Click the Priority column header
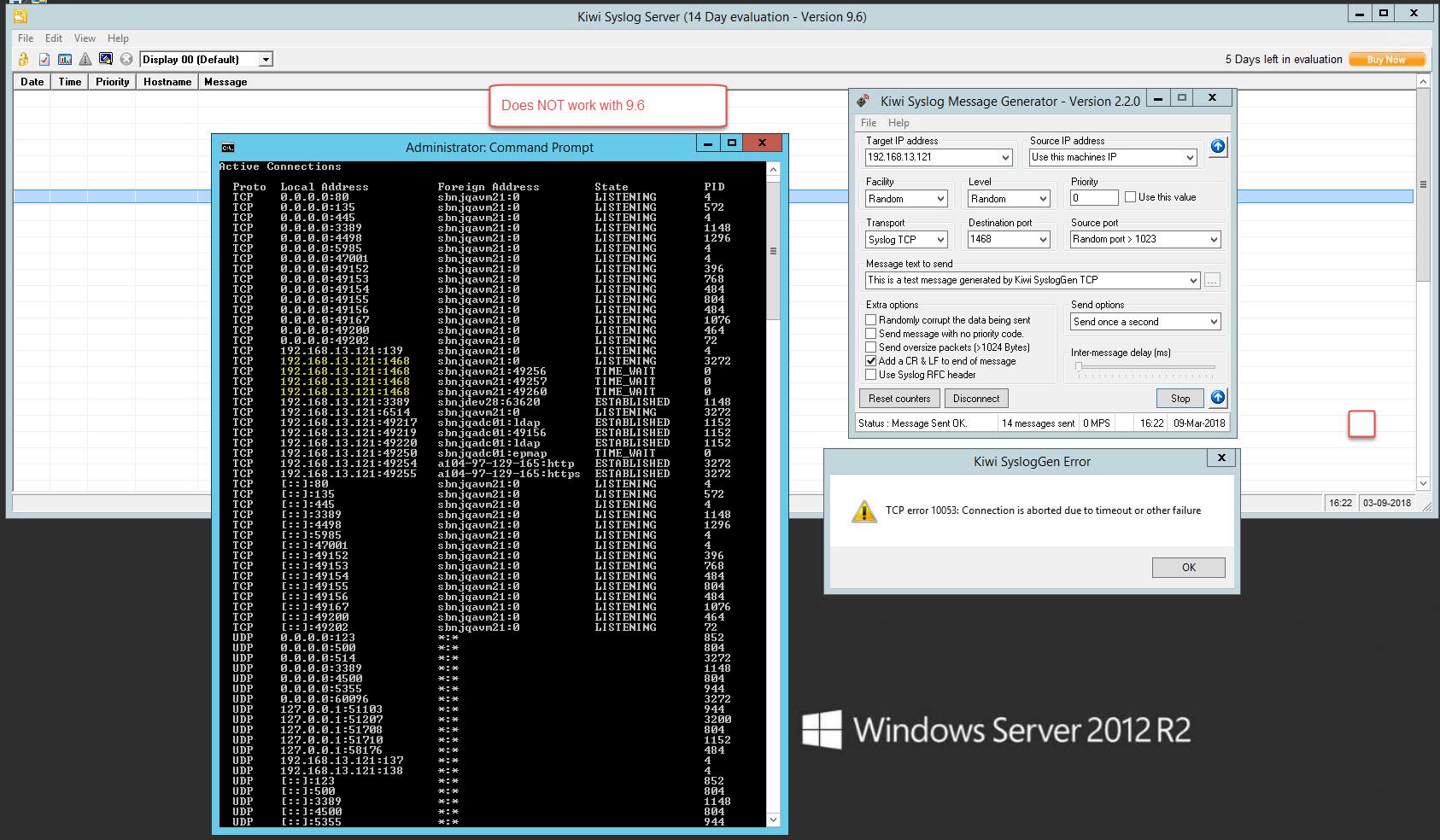The height and width of the screenshot is (840, 1440). tap(113, 82)
